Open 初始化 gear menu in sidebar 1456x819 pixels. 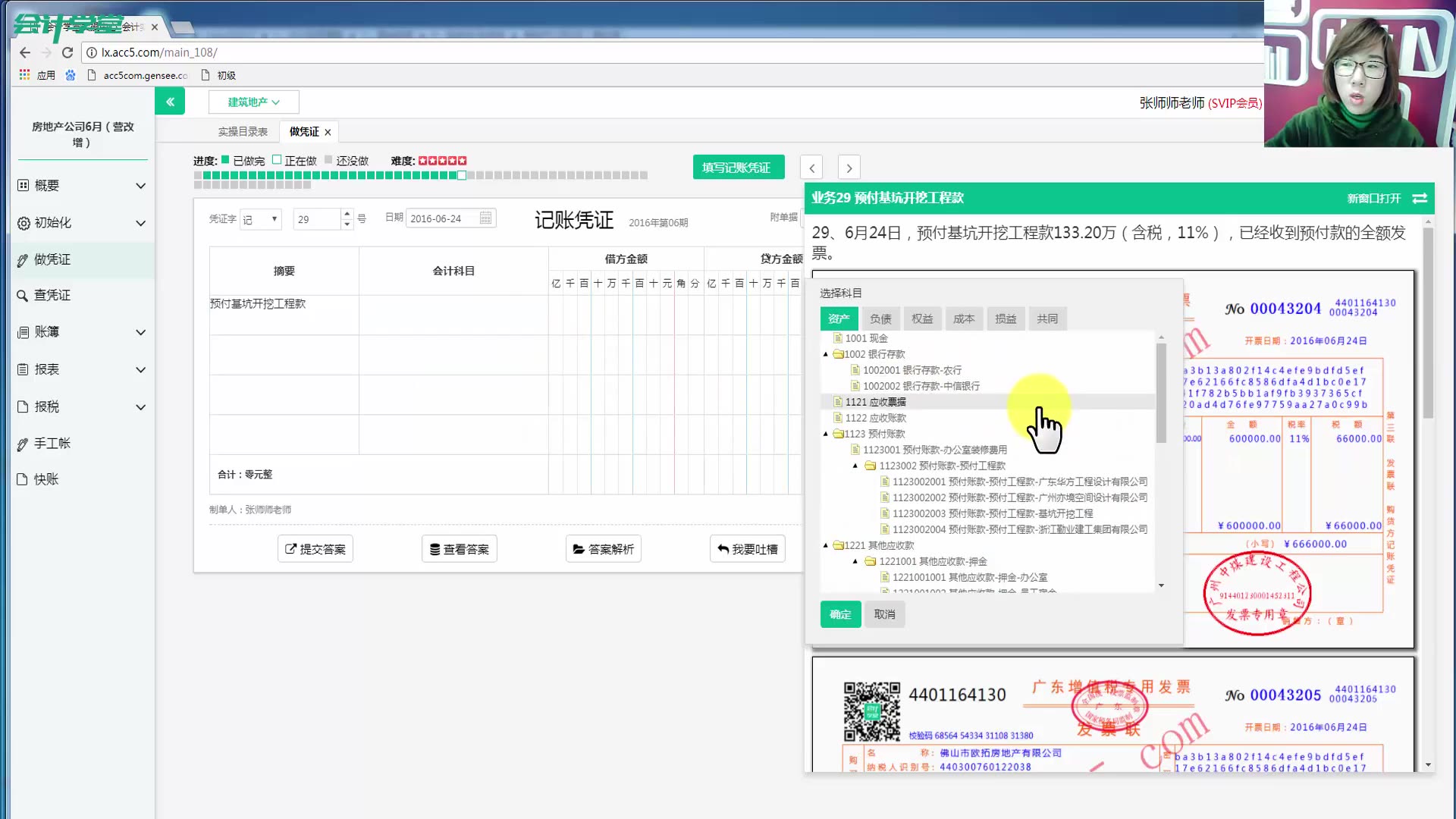pos(82,223)
